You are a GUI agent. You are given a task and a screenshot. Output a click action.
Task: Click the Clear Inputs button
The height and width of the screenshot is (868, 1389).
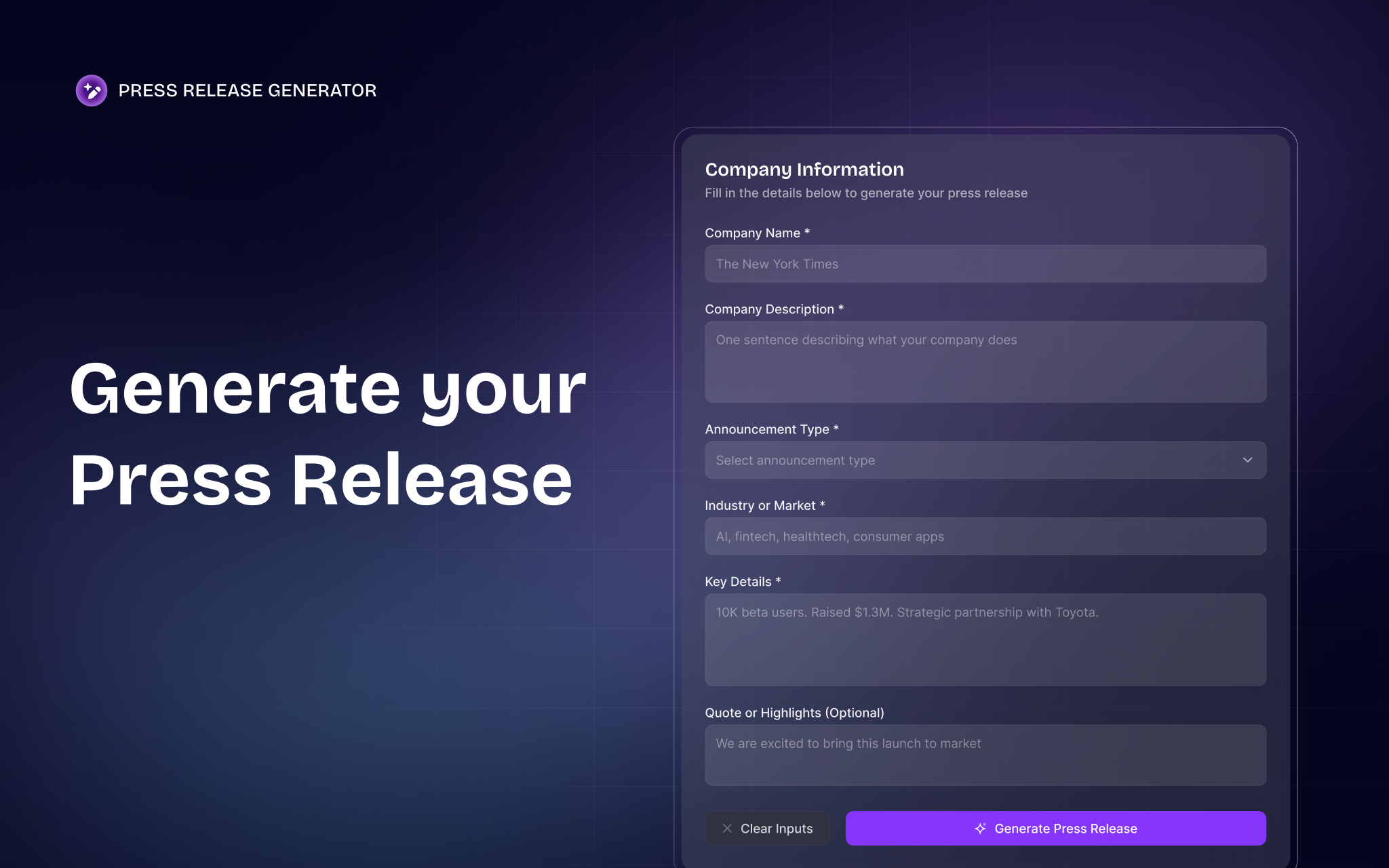(768, 828)
